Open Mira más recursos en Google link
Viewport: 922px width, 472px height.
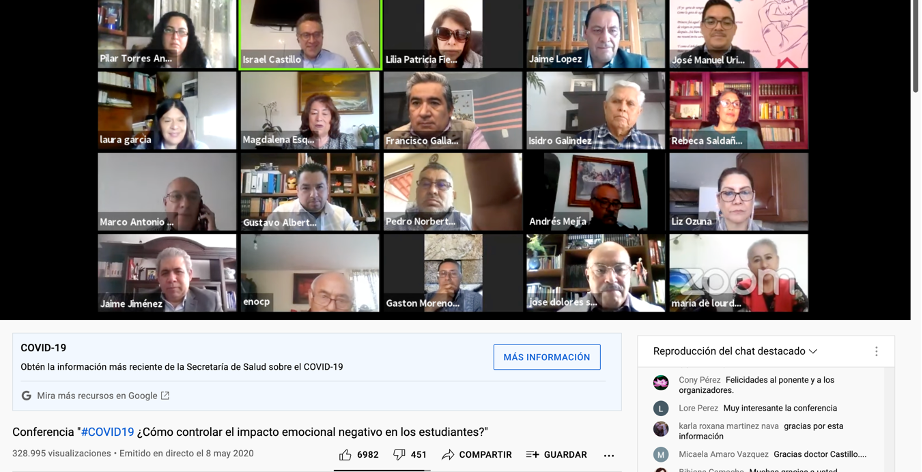tap(97, 396)
